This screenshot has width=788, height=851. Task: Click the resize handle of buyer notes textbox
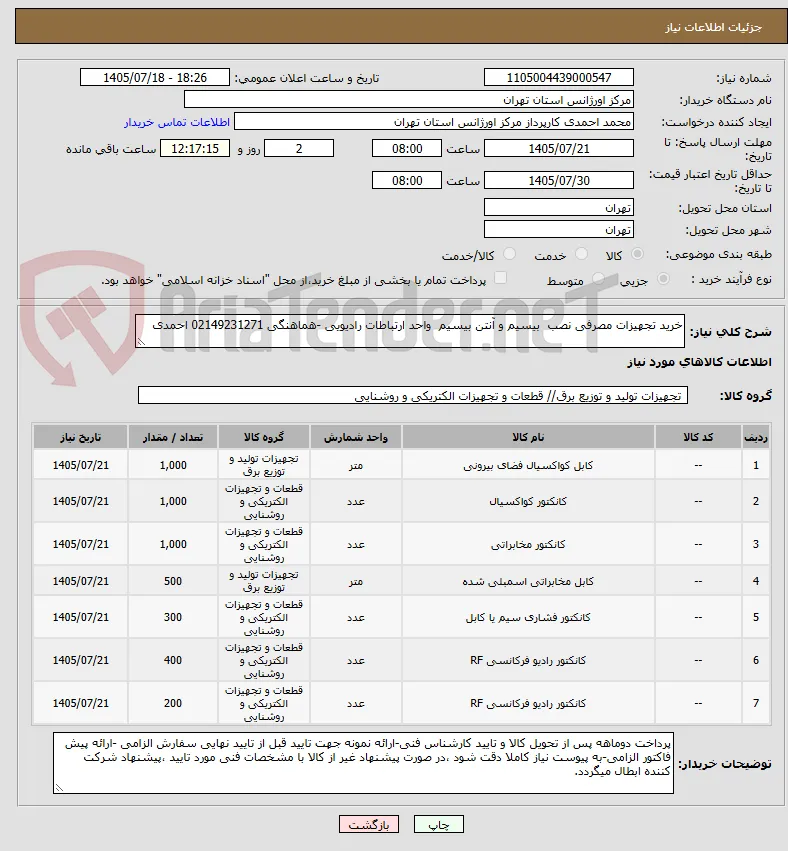(59, 788)
